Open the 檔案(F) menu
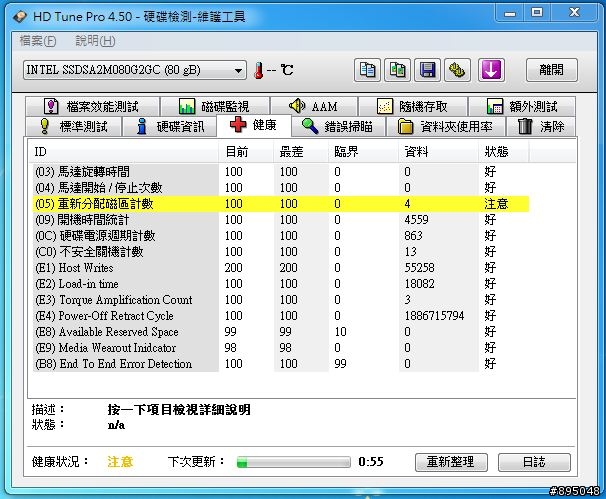The width and height of the screenshot is (606, 499). [38, 41]
